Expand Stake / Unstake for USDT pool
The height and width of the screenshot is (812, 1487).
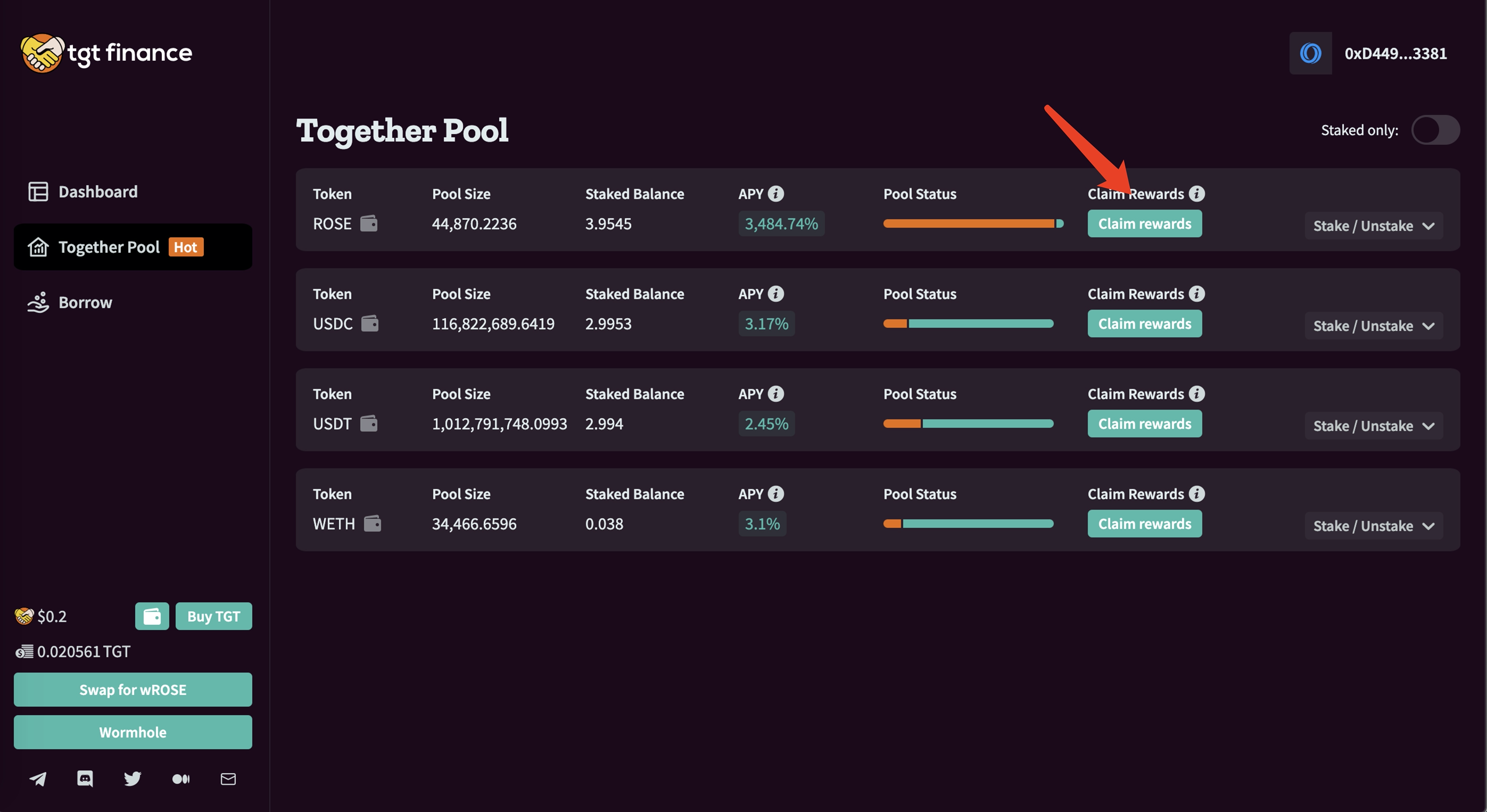(x=1373, y=426)
